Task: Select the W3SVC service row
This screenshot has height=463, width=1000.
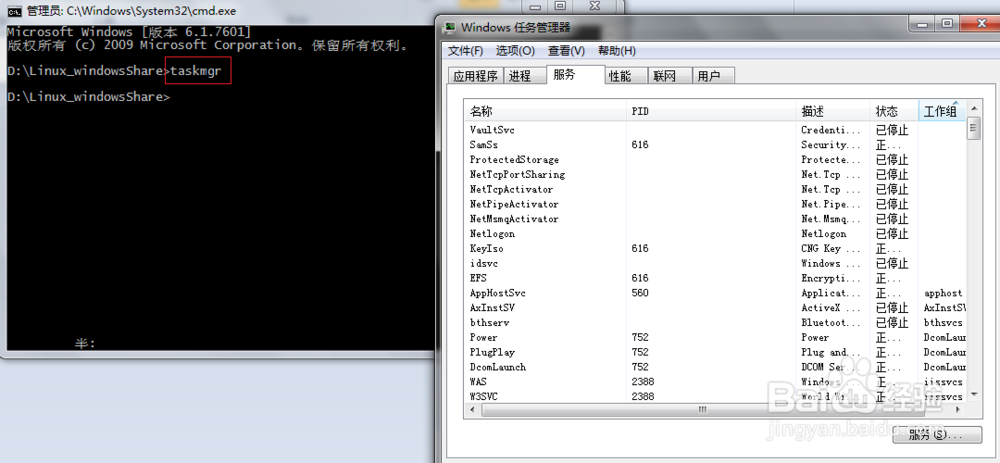Action: pyautogui.click(x=716, y=396)
